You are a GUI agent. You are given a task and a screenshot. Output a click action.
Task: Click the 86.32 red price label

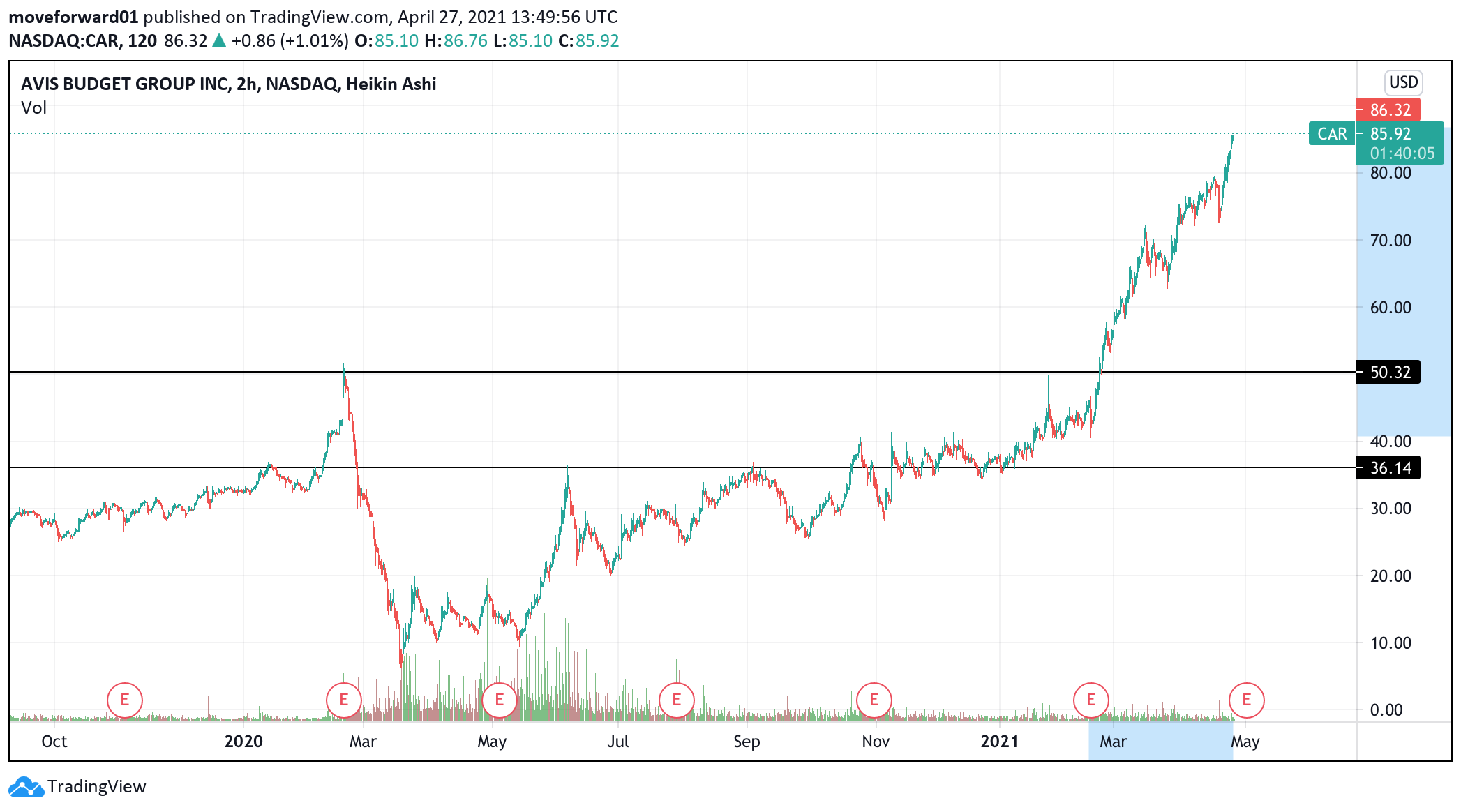(x=1390, y=110)
